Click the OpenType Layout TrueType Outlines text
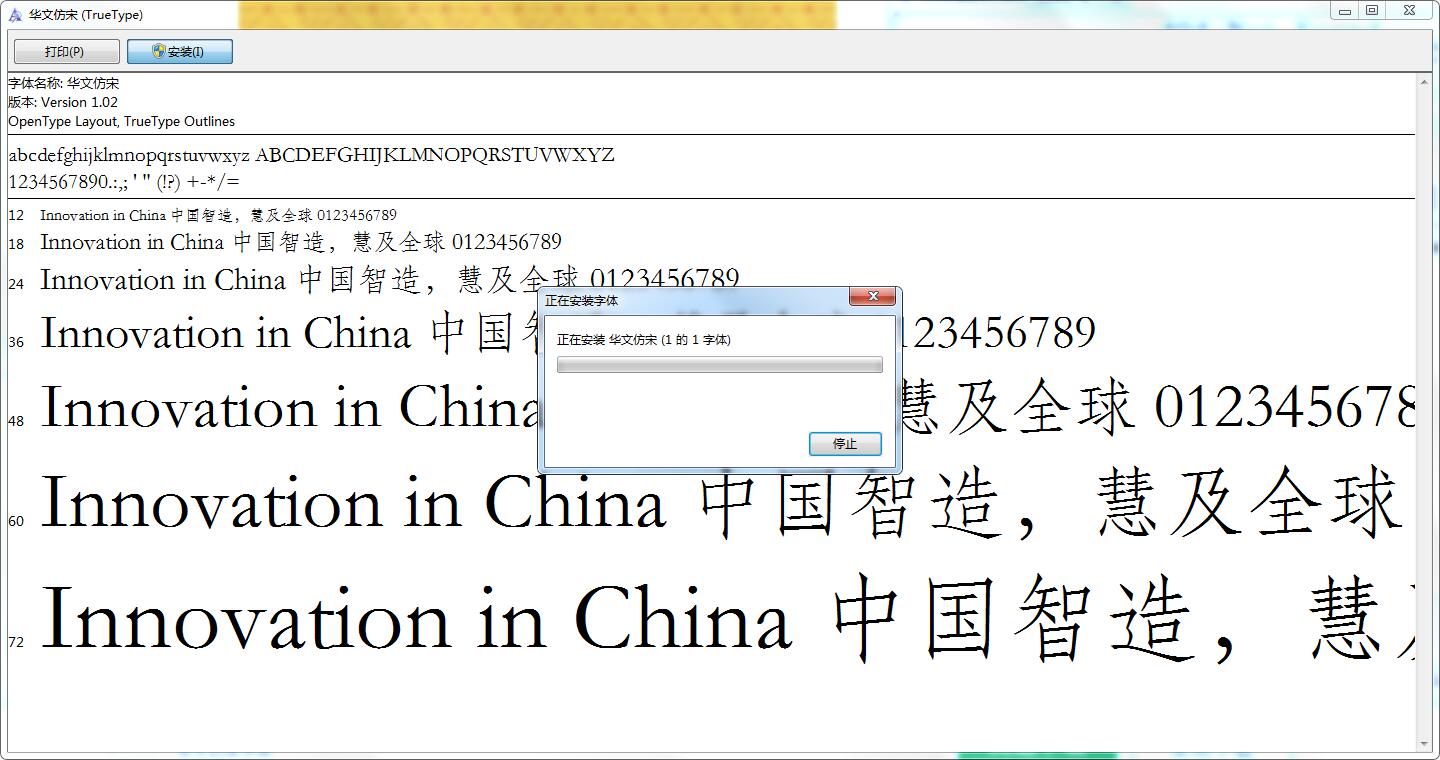1440x760 pixels. click(122, 121)
